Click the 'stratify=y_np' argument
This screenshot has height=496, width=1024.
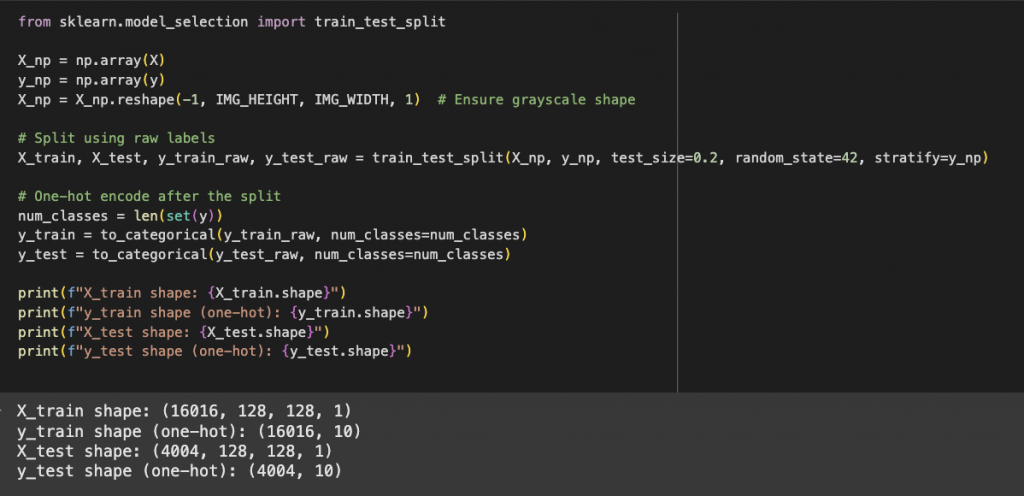(x=927, y=158)
